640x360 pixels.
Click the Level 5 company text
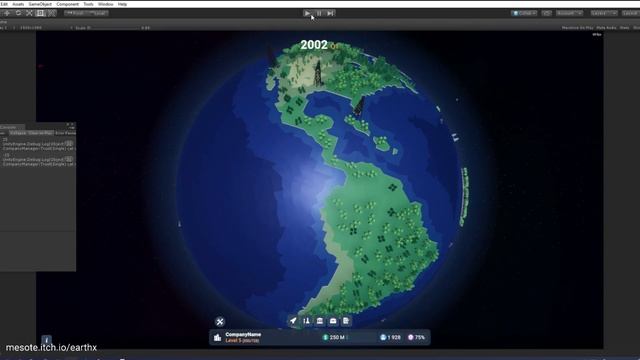pyautogui.click(x=242, y=340)
